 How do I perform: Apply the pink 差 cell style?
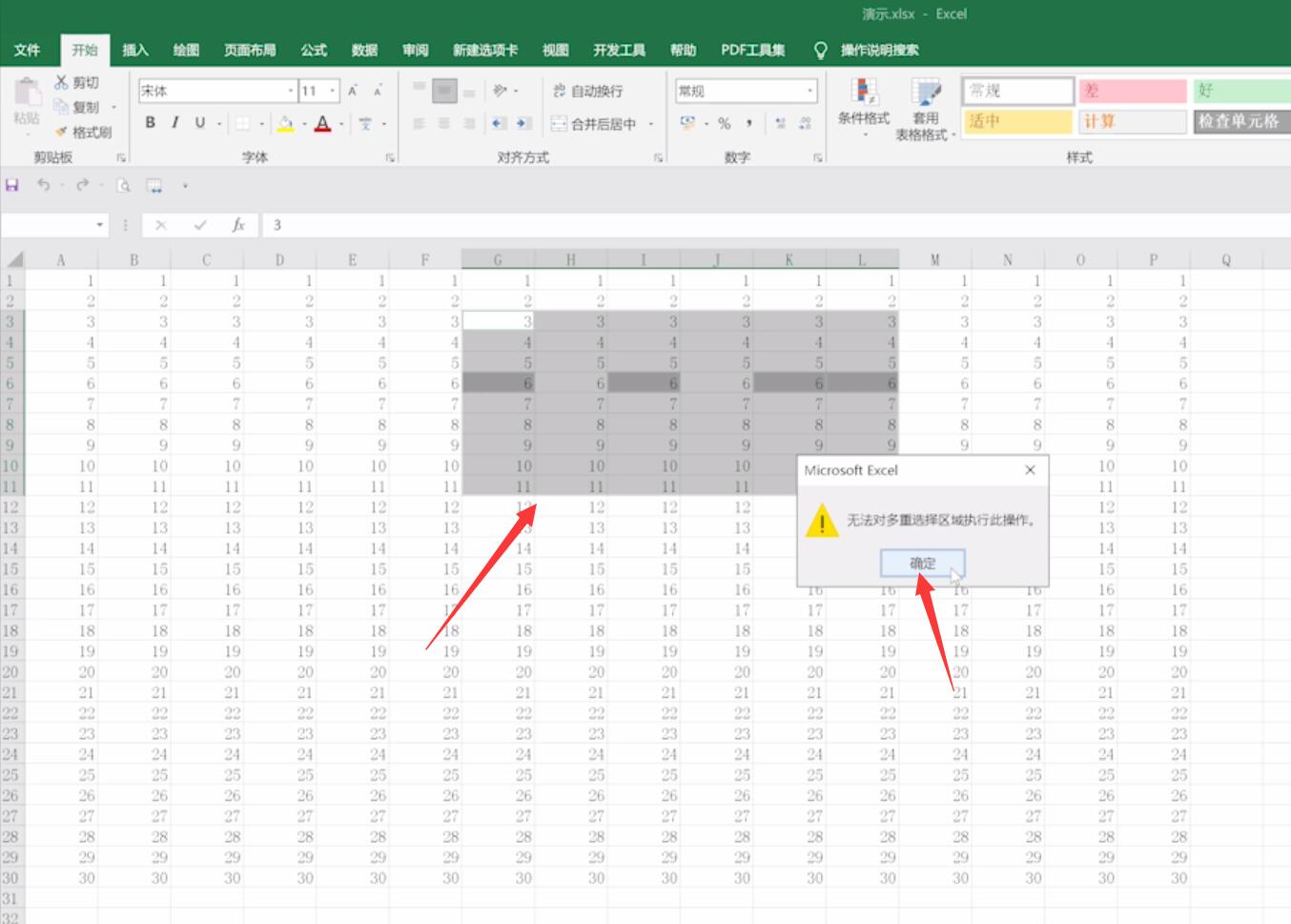click(x=1132, y=91)
